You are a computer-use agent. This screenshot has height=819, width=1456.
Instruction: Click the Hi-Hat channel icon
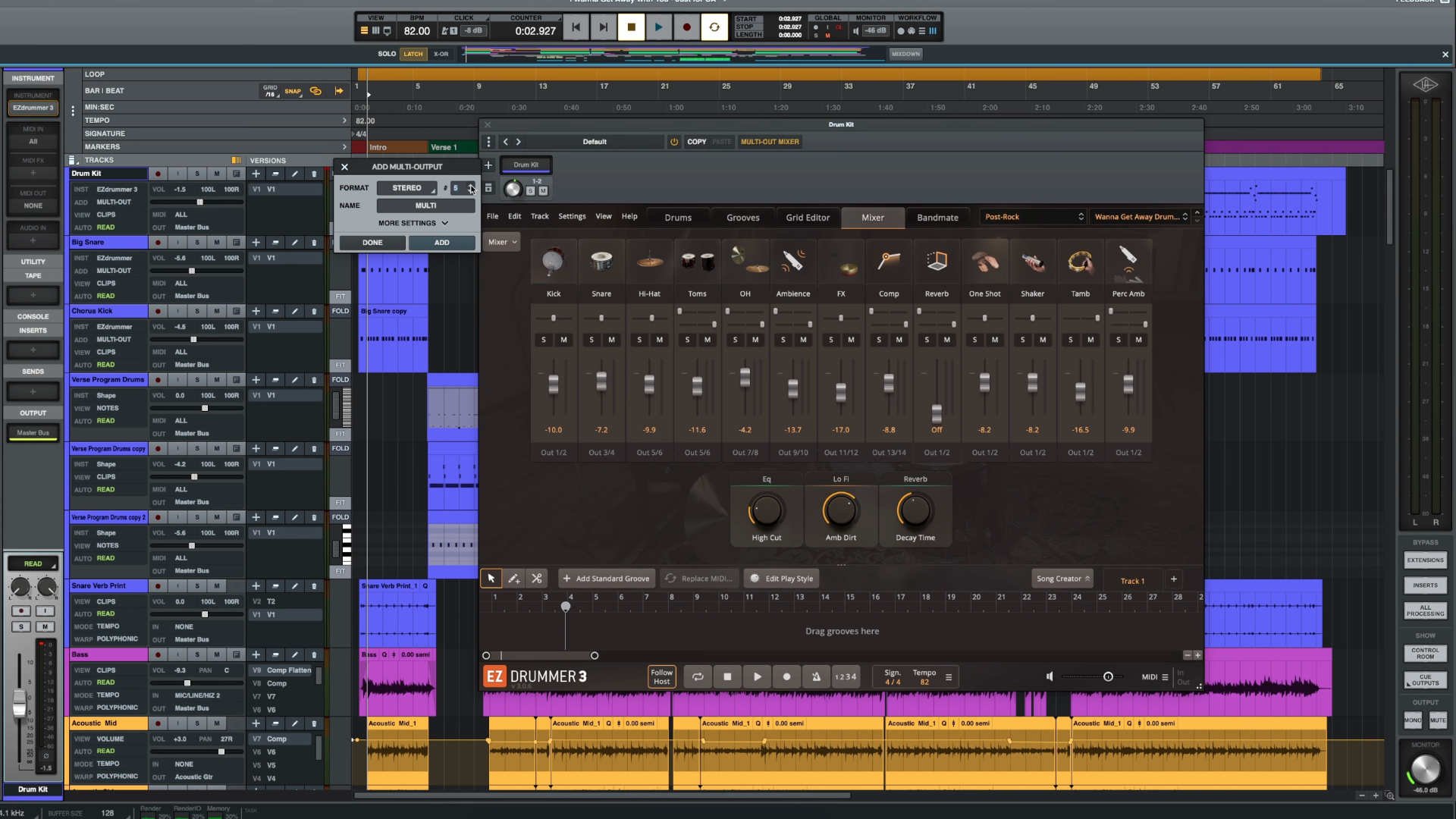[x=649, y=262]
